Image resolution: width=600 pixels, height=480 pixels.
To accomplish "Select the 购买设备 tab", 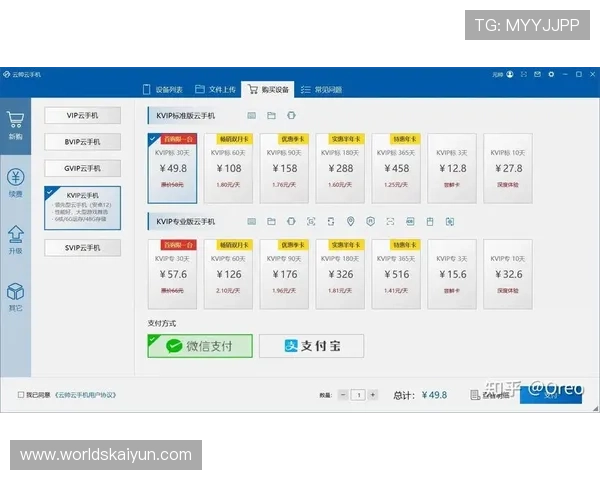I will point(268,90).
